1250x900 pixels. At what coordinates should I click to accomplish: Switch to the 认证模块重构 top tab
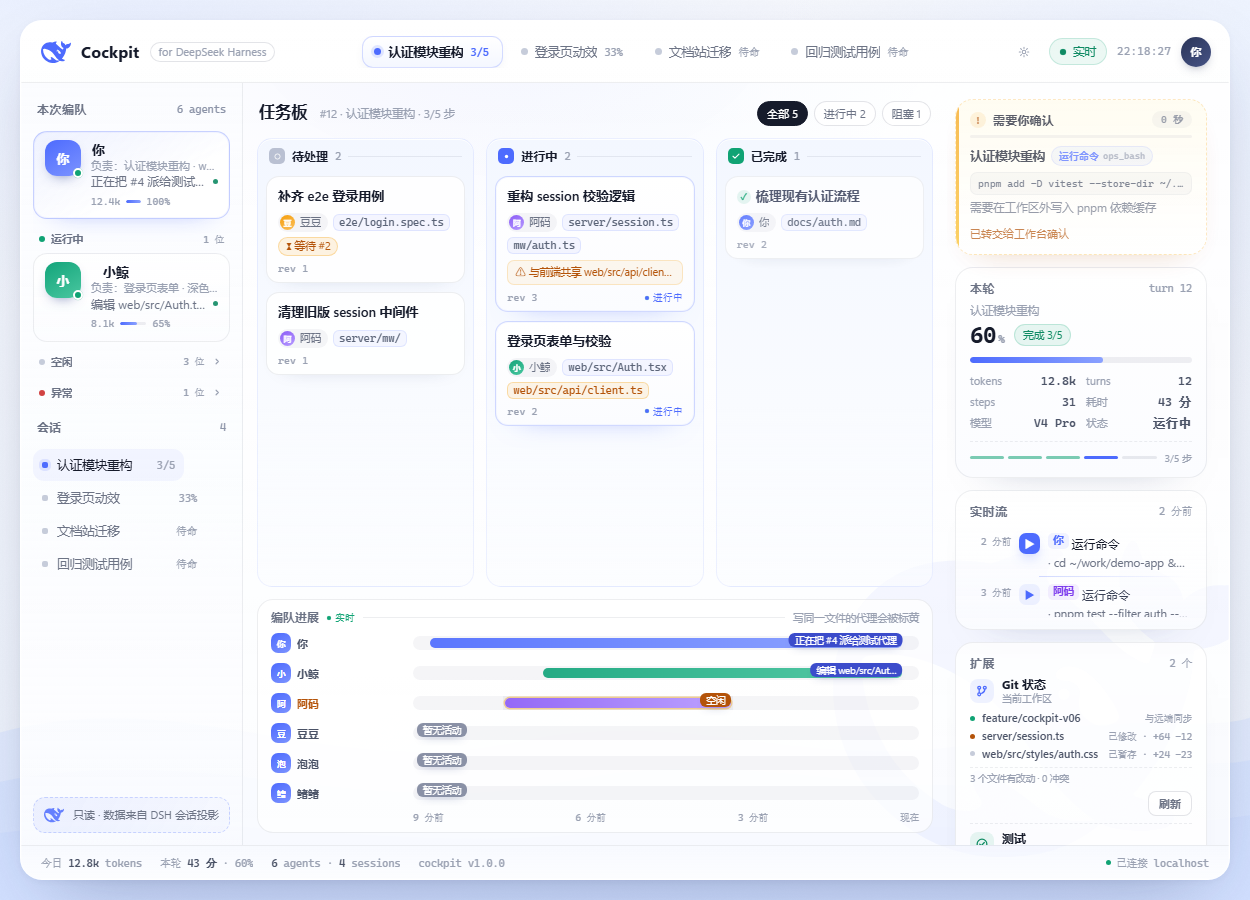(x=432, y=52)
